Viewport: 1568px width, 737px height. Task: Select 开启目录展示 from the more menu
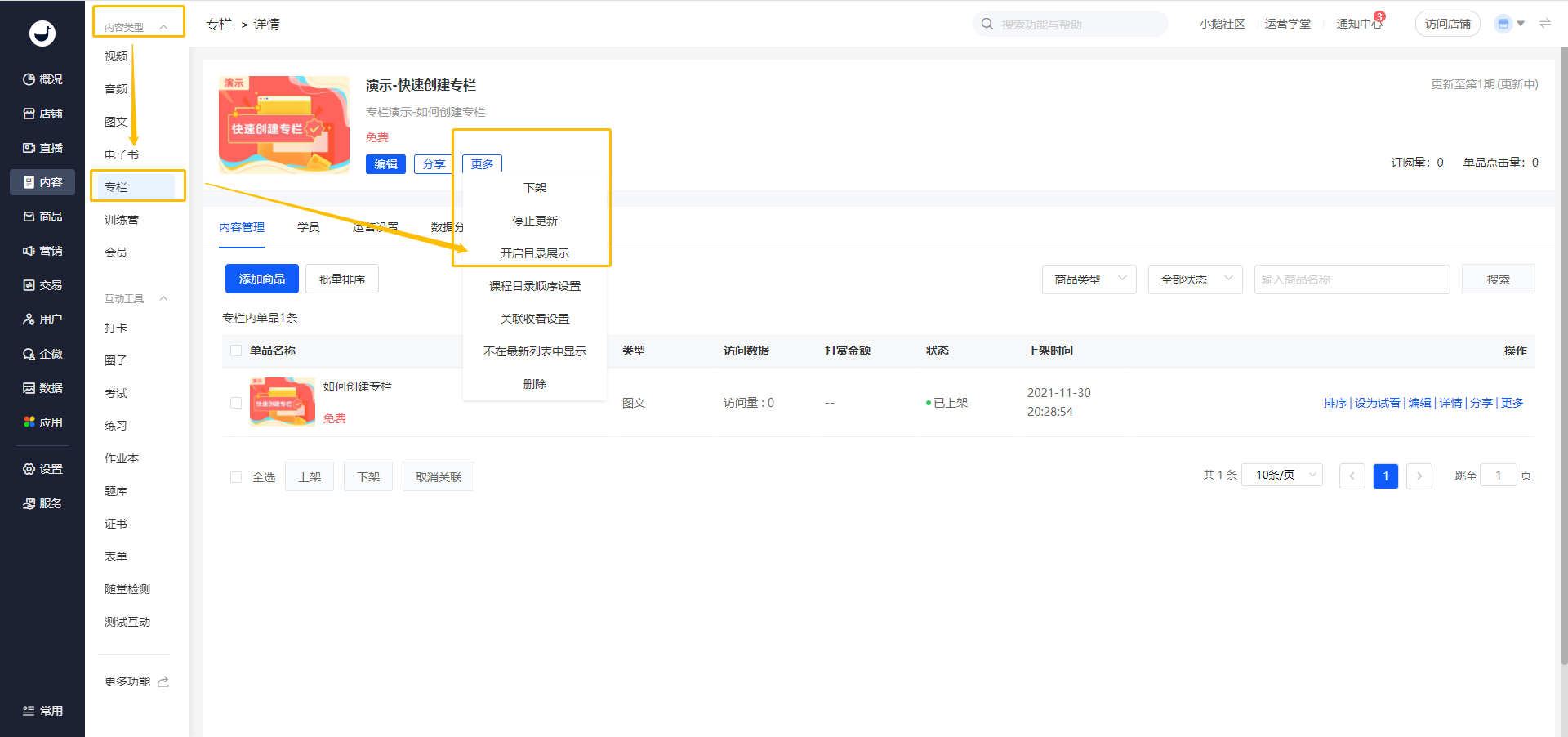pos(535,253)
